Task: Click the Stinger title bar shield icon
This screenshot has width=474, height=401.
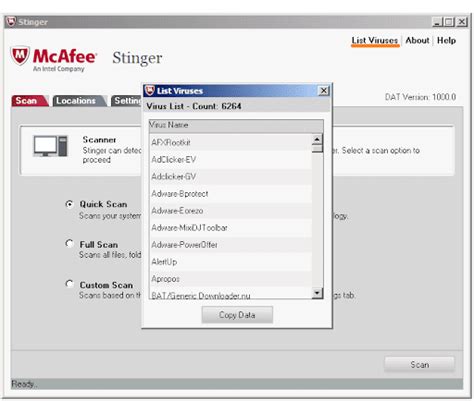Action: [11, 22]
